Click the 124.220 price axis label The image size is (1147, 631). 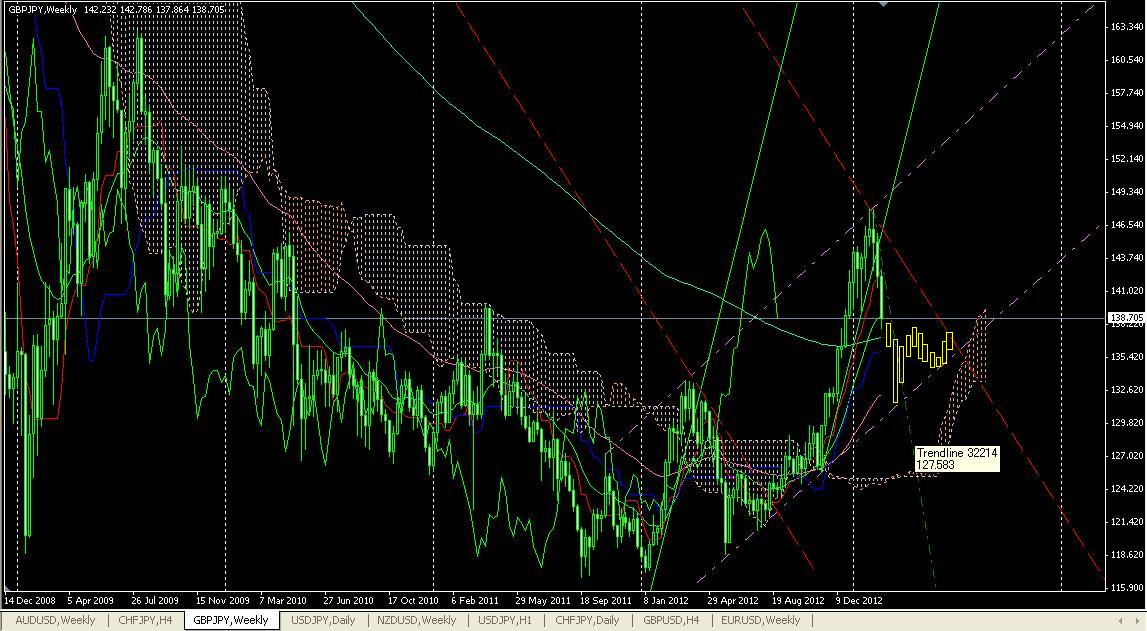(1127, 488)
